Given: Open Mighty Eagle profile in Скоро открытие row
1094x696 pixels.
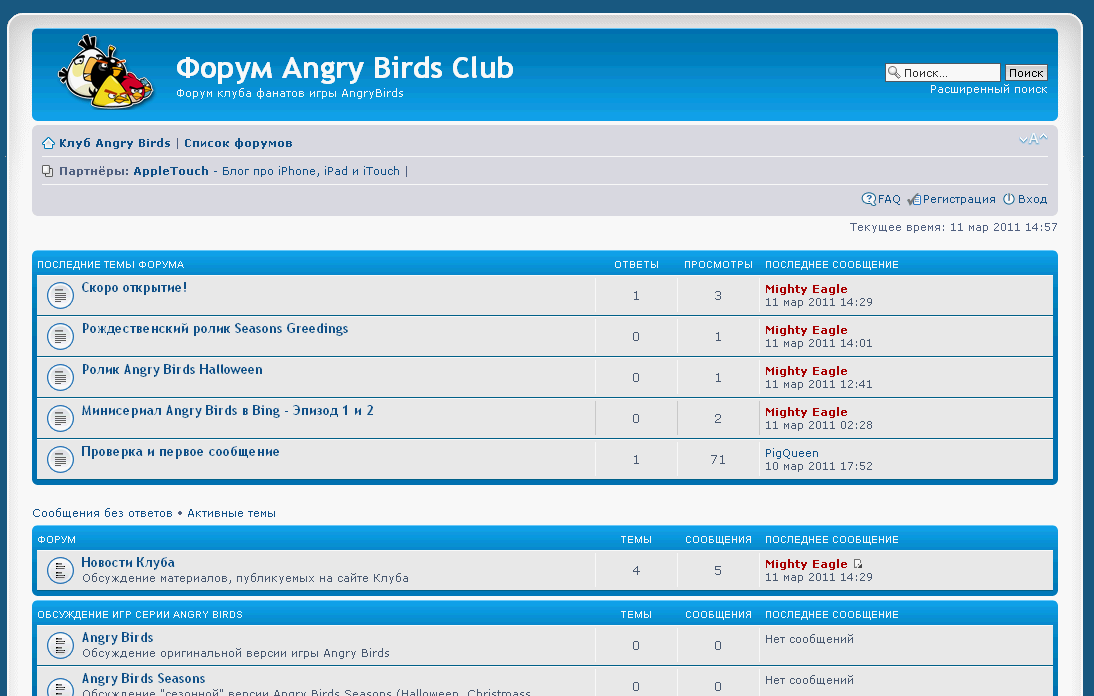Looking at the screenshot, I should [x=806, y=289].
